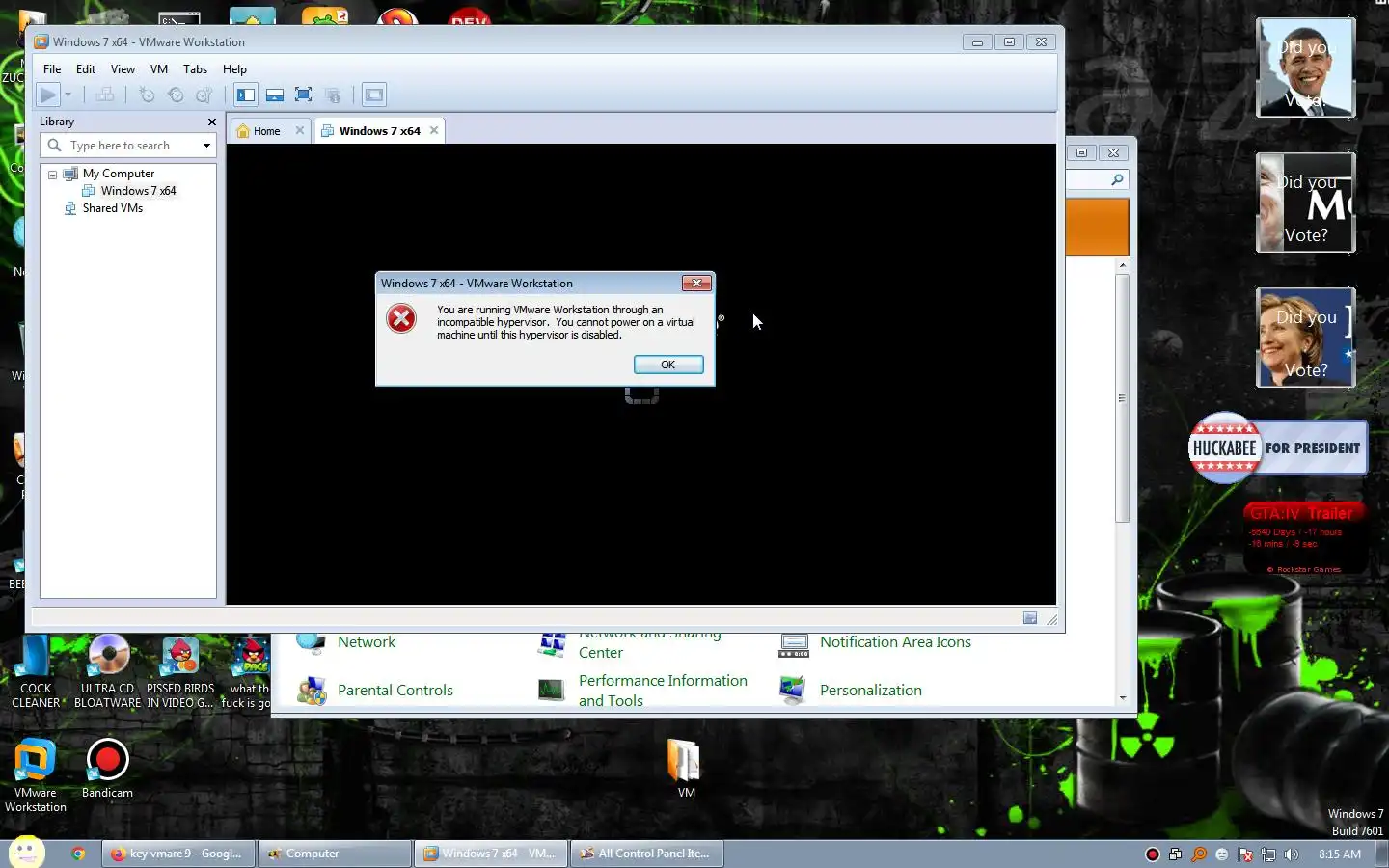This screenshot has width=1389, height=868.
Task: Select My Computer in the Library
Action: coord(118,174)
